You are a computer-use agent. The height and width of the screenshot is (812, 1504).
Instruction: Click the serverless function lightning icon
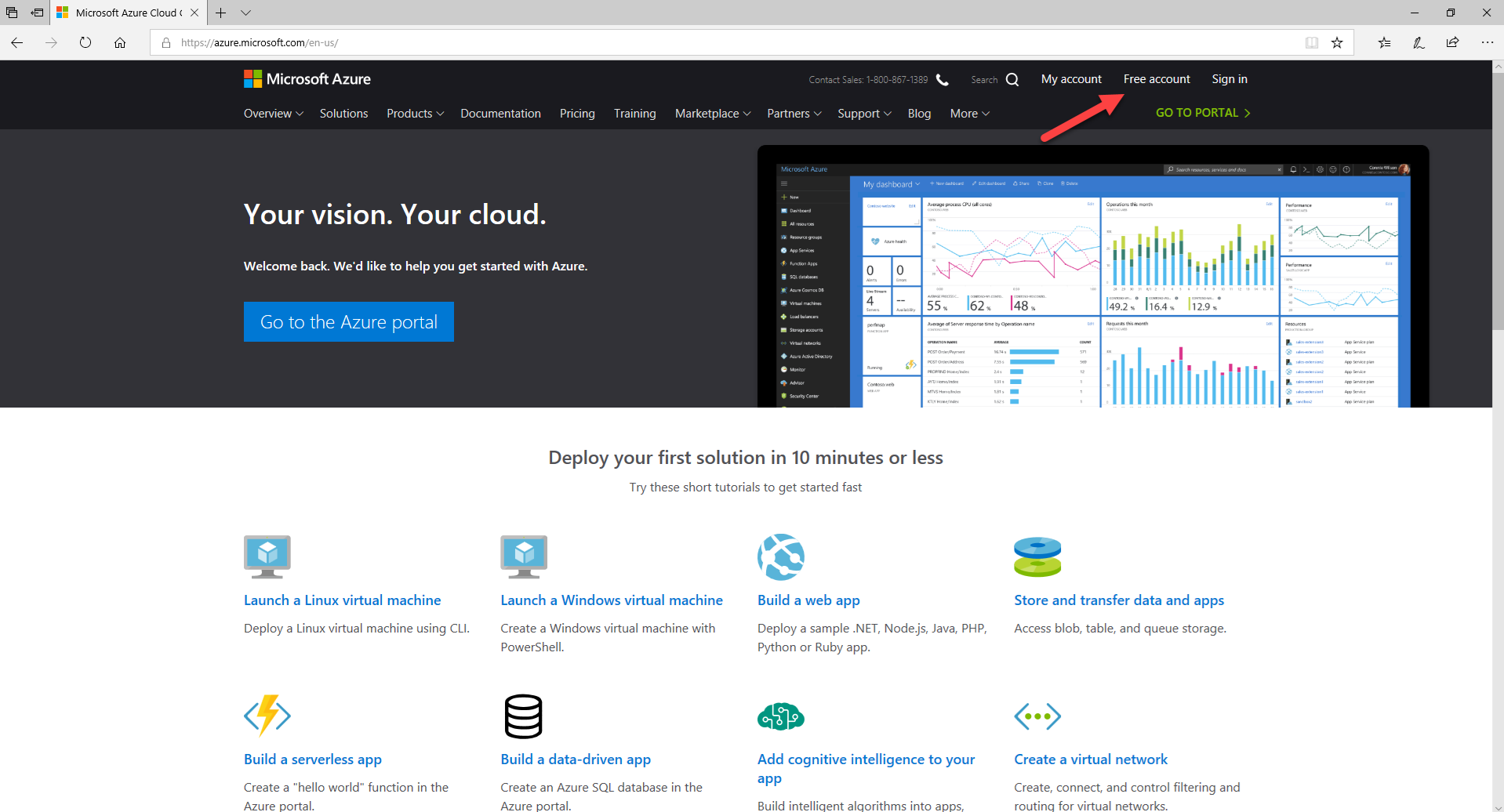(x=267, y=715)
